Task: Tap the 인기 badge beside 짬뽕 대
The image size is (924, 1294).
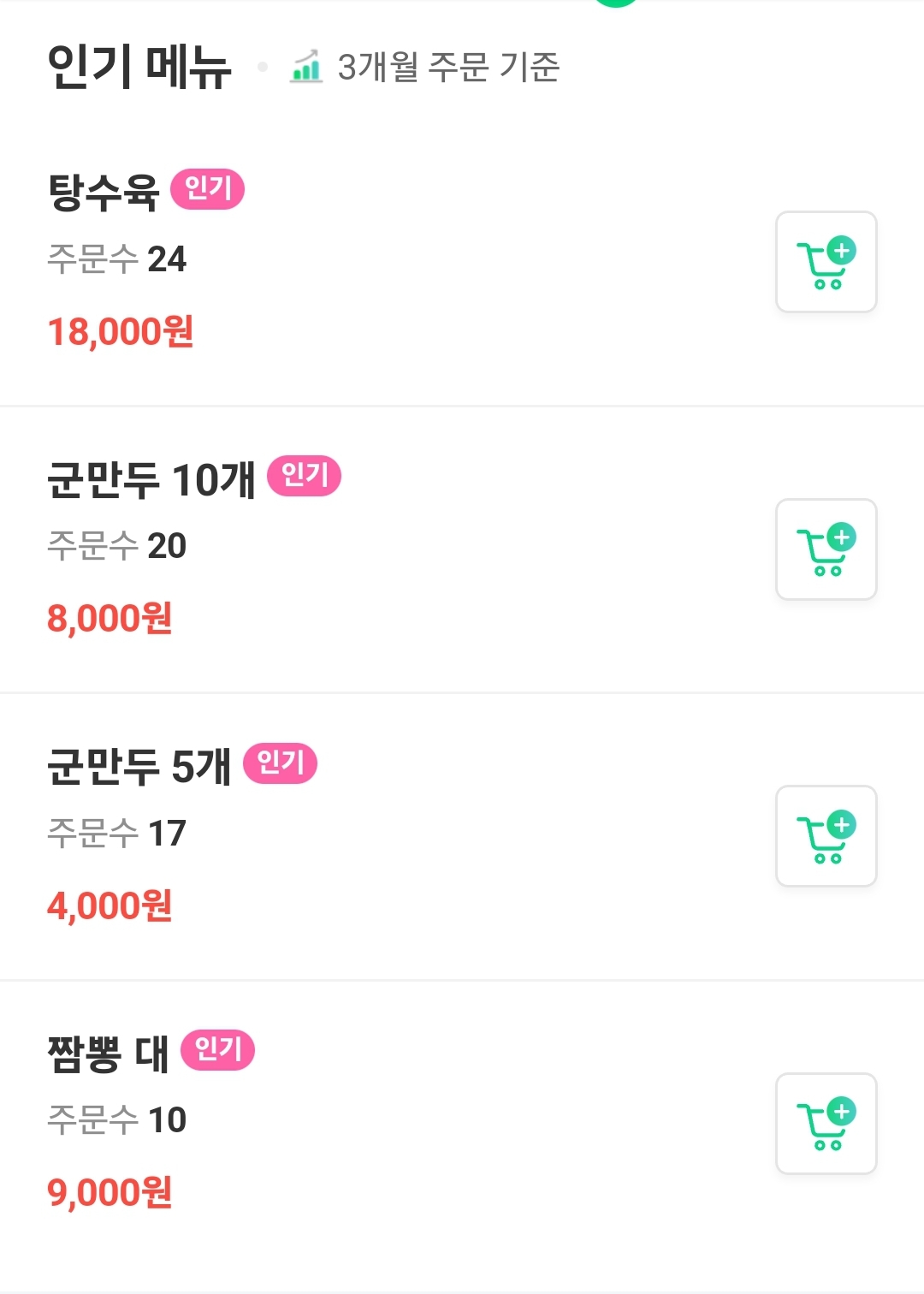Action: 218,1050
